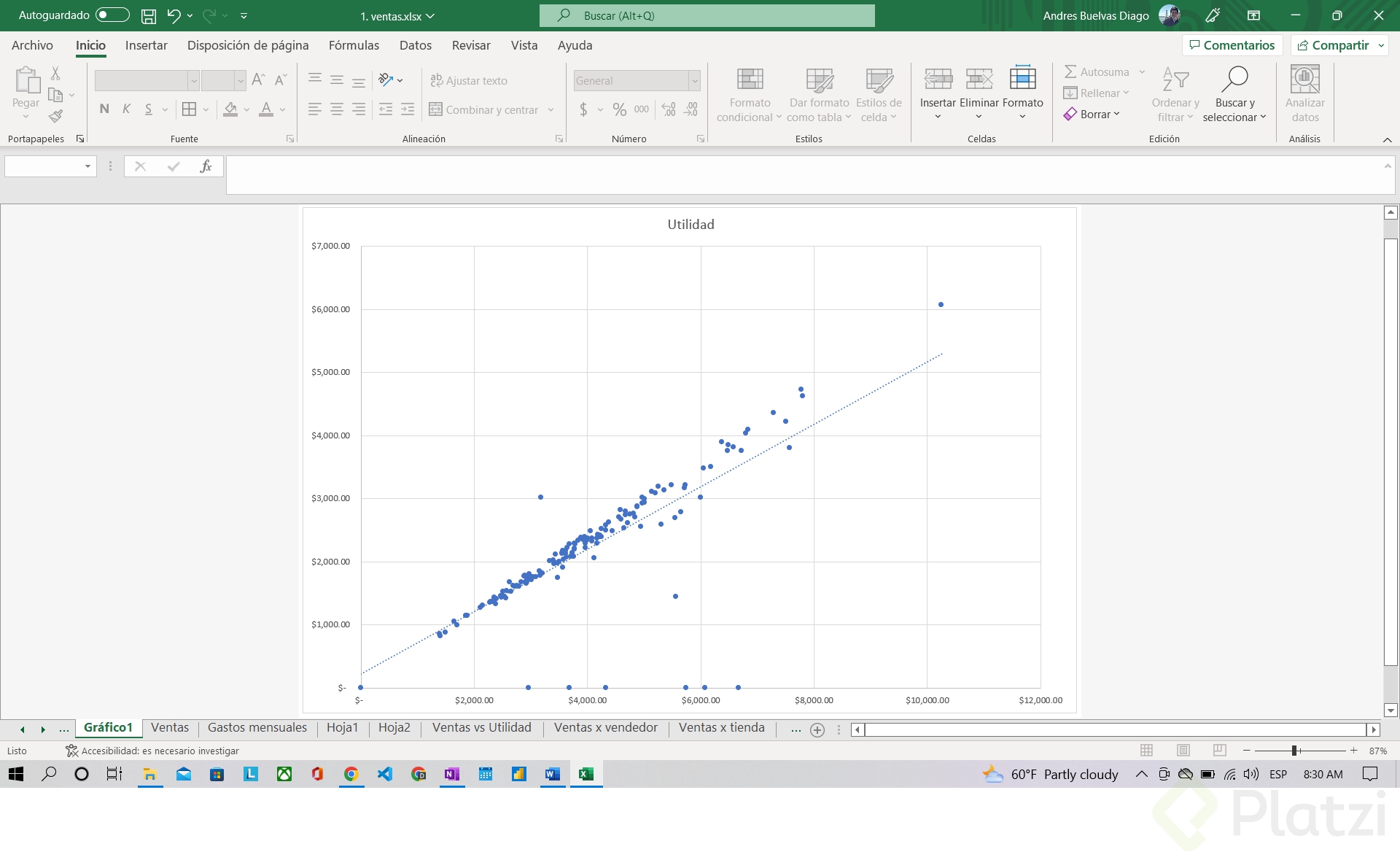Open Word from the Windows taskbar

(552, 774)
